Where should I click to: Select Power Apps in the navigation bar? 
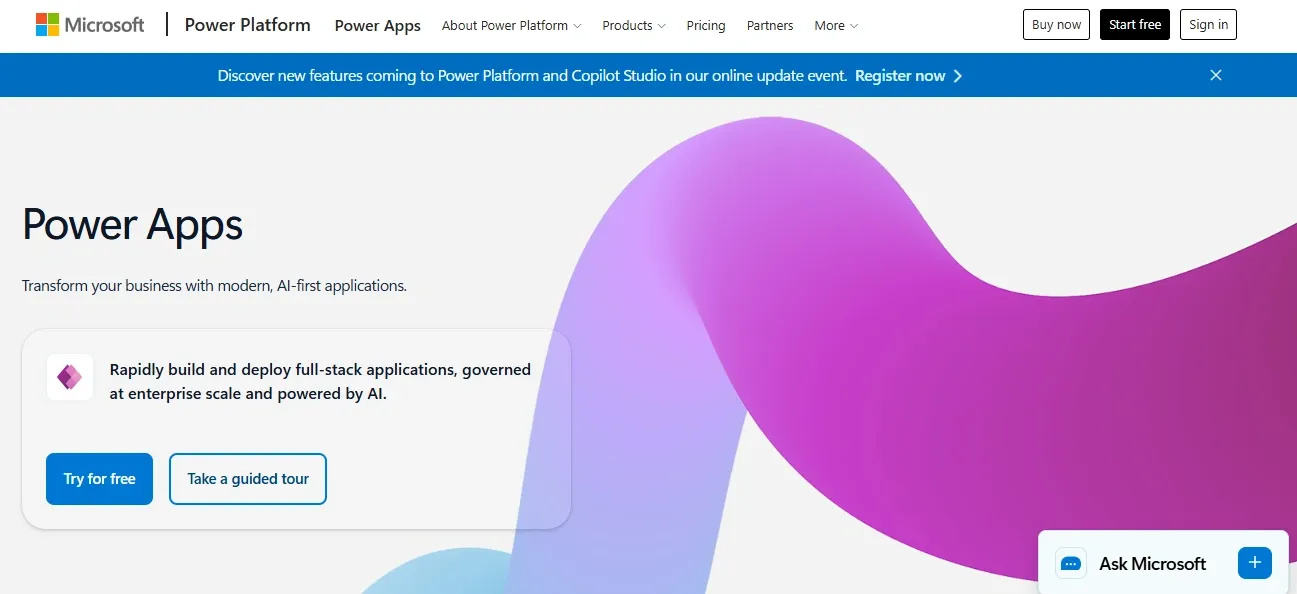377,26
